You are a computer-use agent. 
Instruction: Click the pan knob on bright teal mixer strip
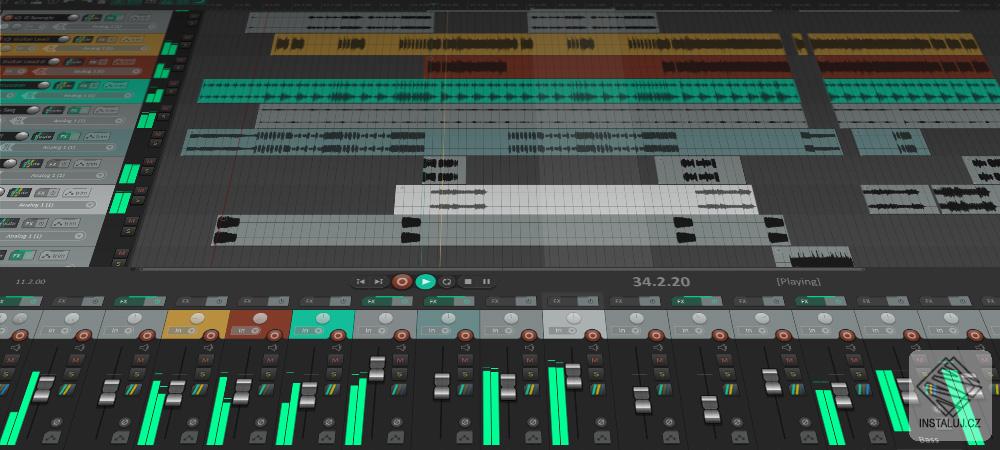click(323, 319)
